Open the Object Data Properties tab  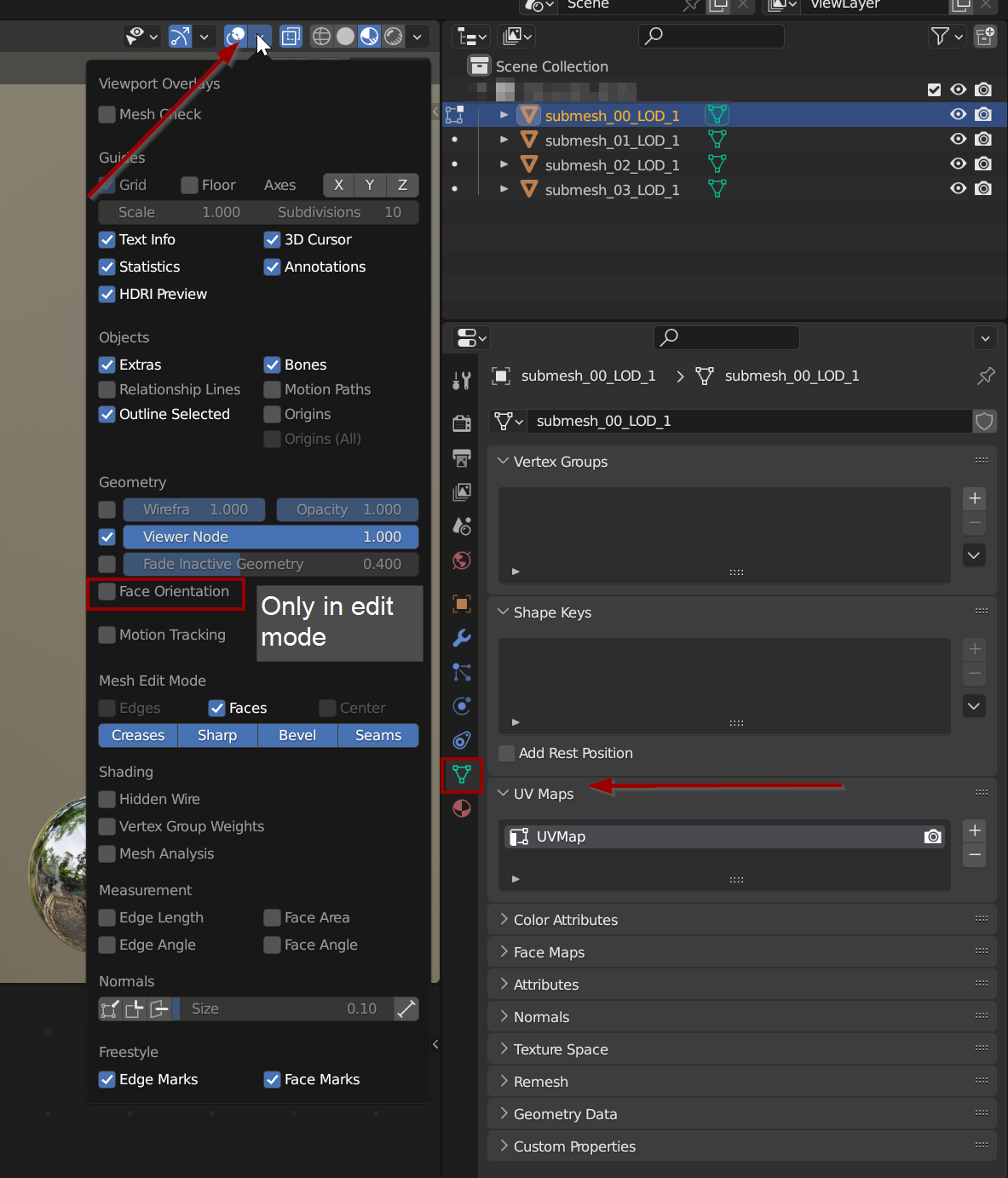(x=462, y=774)
